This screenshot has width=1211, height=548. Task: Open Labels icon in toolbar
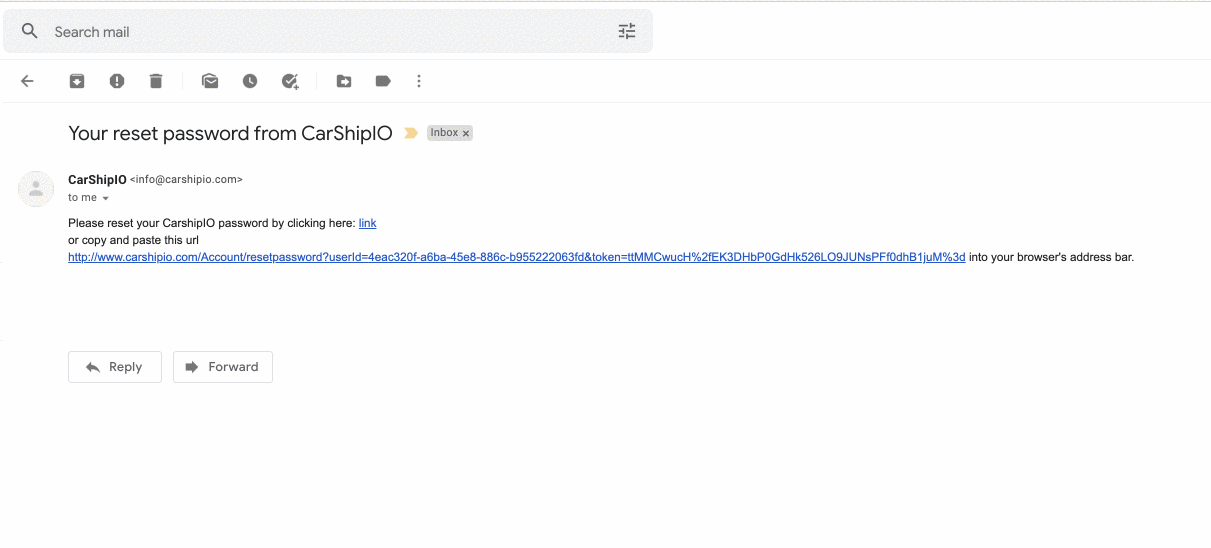383,81
